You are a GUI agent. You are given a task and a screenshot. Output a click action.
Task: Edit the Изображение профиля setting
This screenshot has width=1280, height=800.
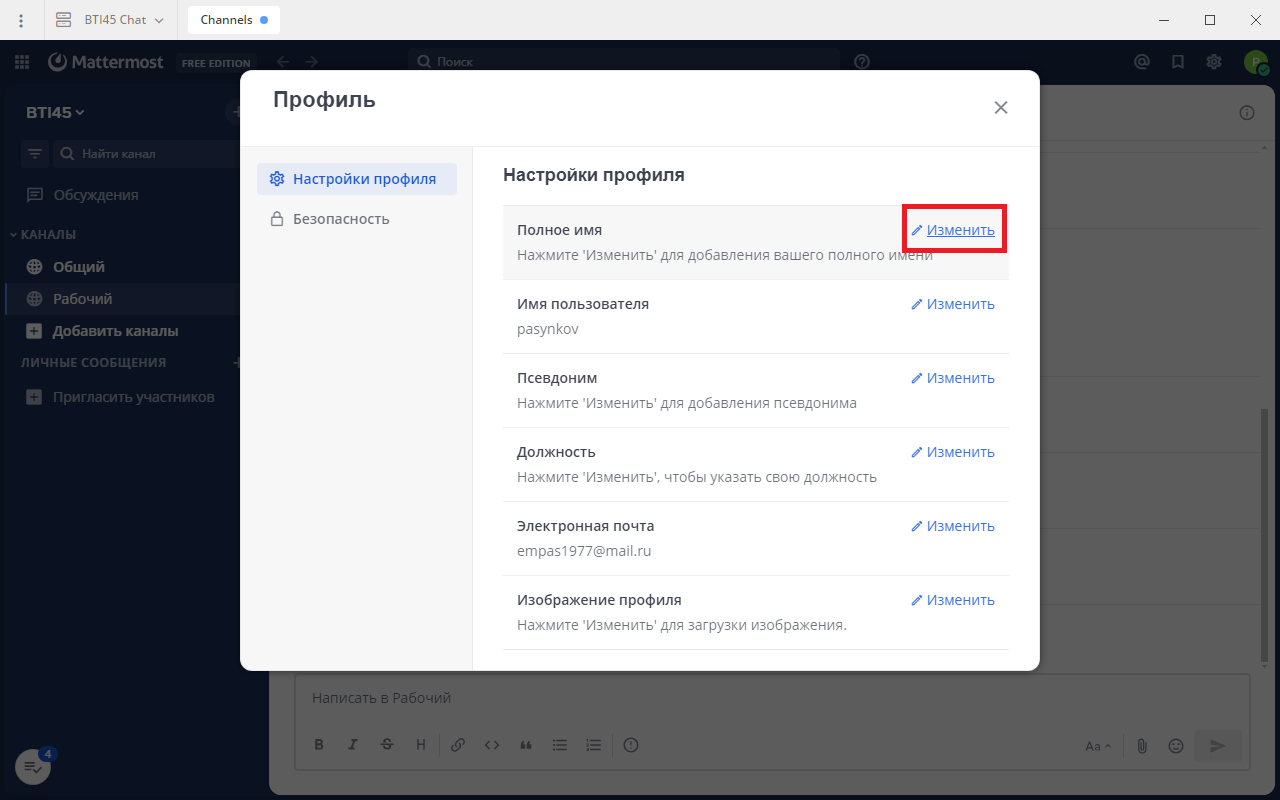tap(953, 600)
